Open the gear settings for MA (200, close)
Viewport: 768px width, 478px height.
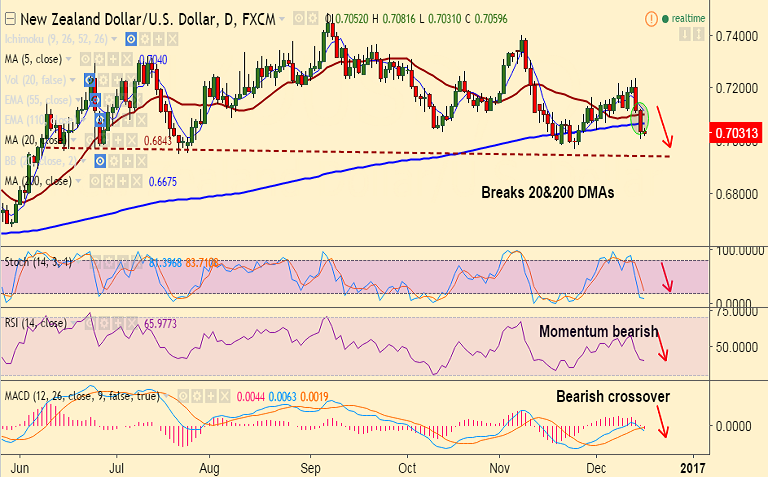[109, 182]
